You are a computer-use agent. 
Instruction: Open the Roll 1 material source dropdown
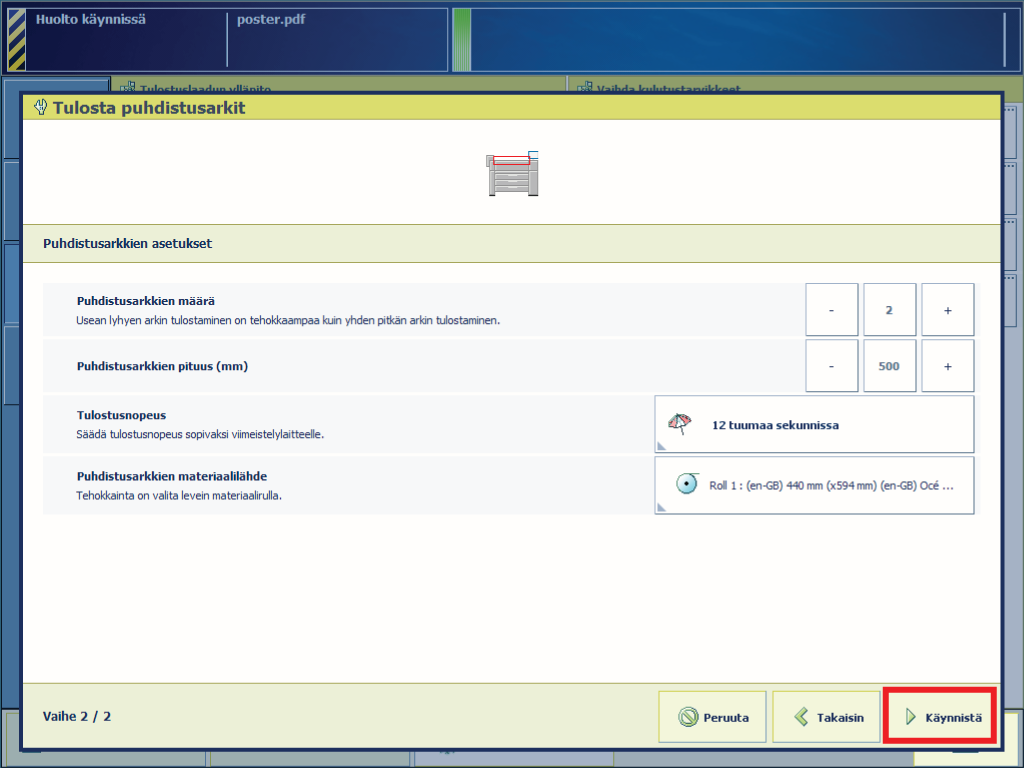(814, 485)
